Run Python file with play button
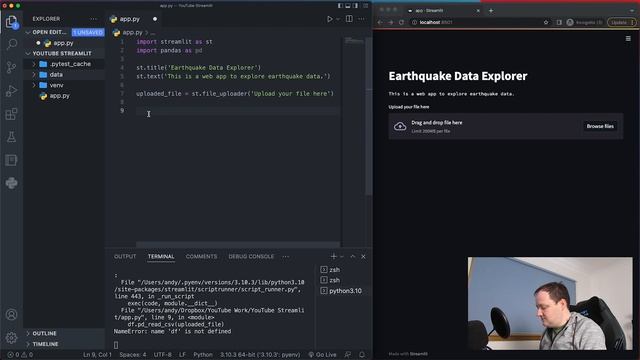Image resolution: width=640 pixels, height=360 pixels. coord(329,19)
